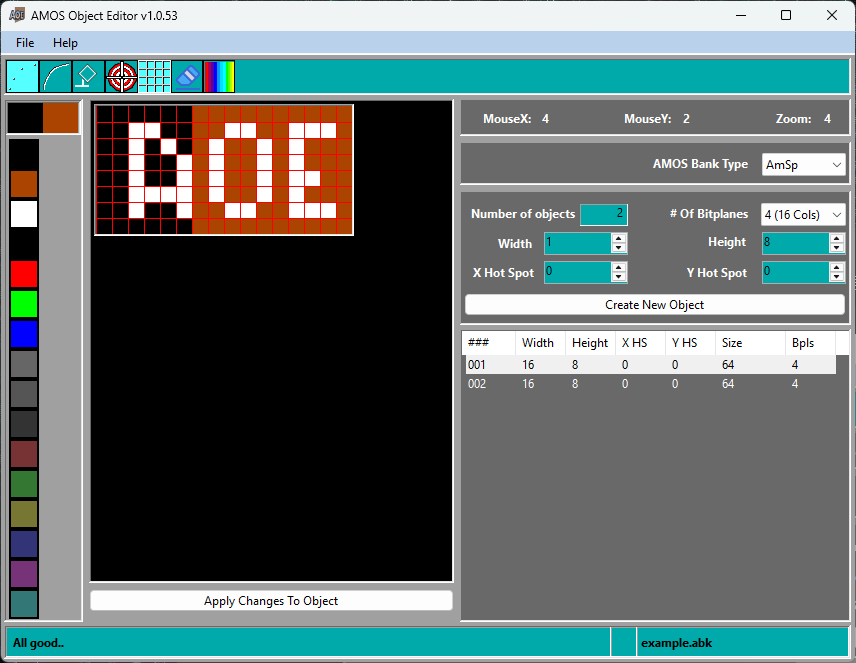Image resolution: width=856 pixels, height=663 pixels.
Task: Pick the teal palette swatch
Action: (x=24, y=604)
